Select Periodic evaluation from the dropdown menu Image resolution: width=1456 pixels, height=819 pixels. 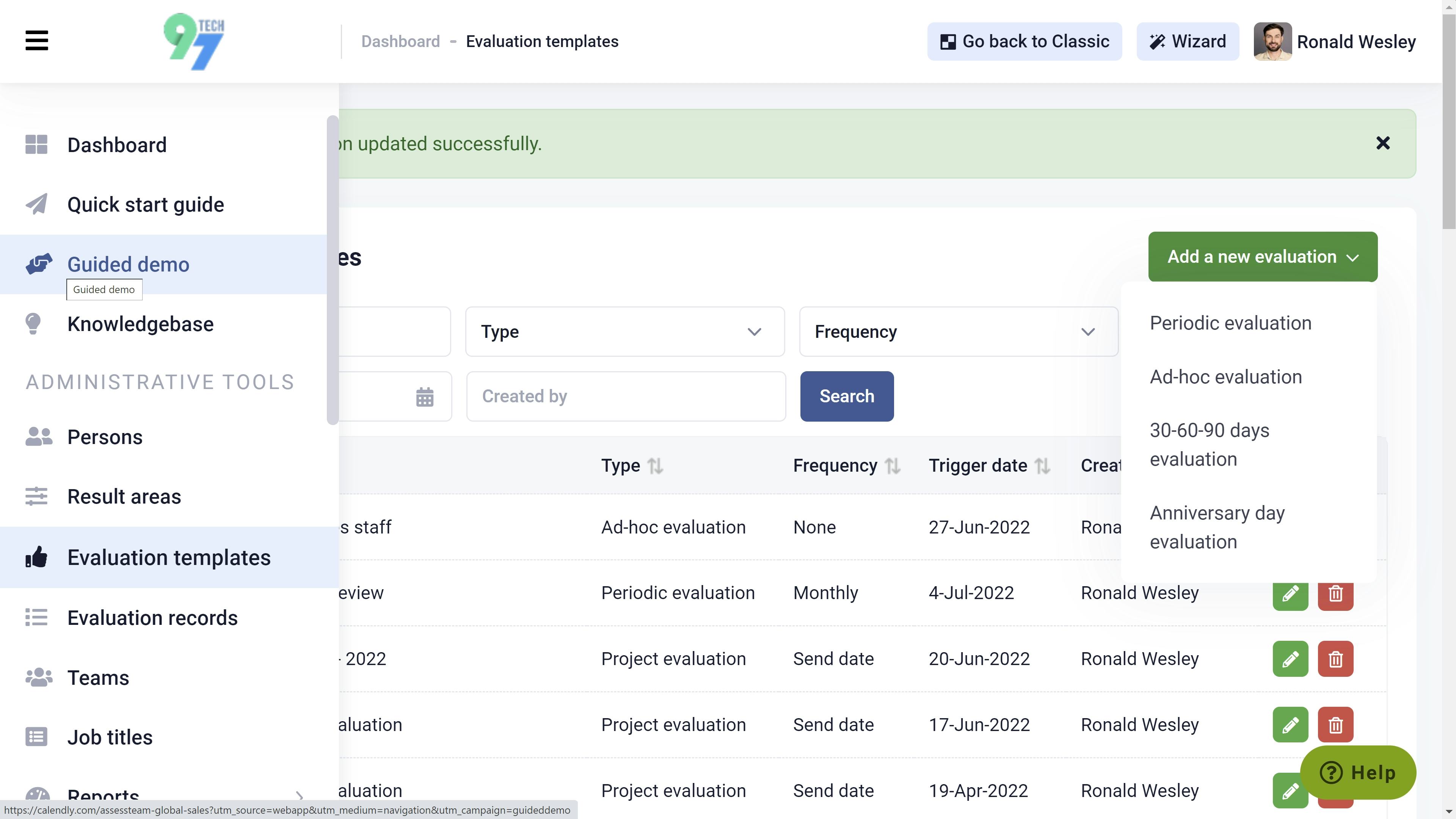point(1230,323)
